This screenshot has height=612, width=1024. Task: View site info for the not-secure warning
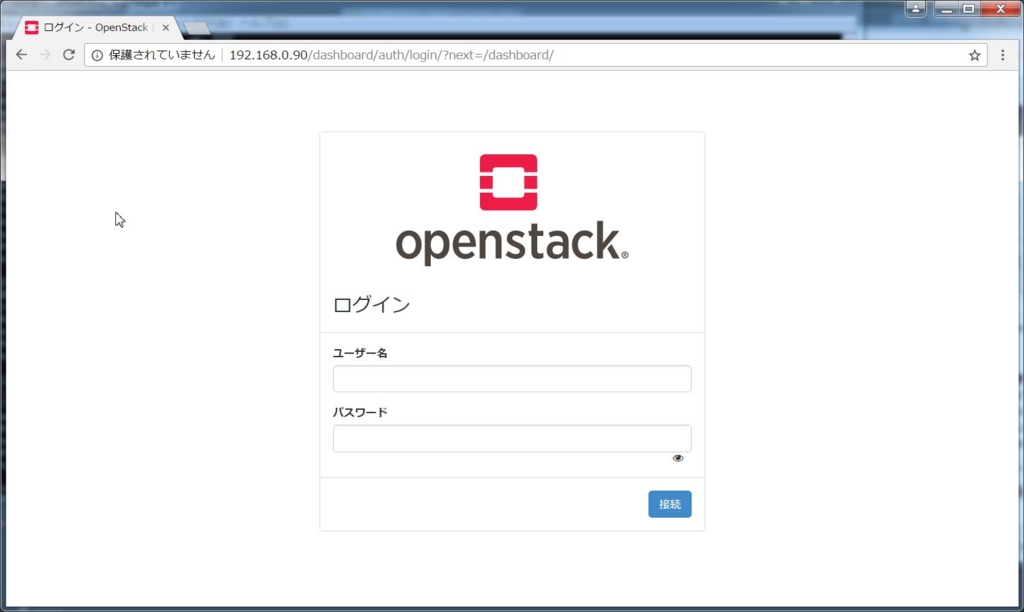[97, 56]
